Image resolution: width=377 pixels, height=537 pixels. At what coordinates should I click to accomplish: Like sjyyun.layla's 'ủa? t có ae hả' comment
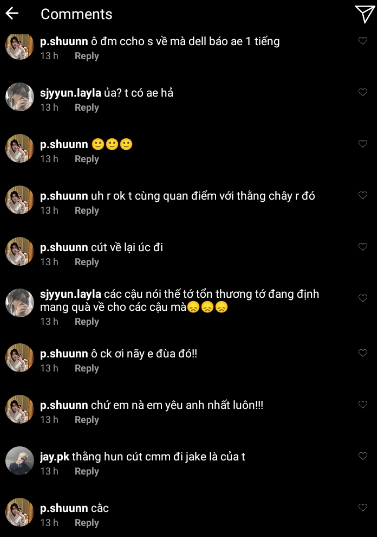[x=362, y=92]
